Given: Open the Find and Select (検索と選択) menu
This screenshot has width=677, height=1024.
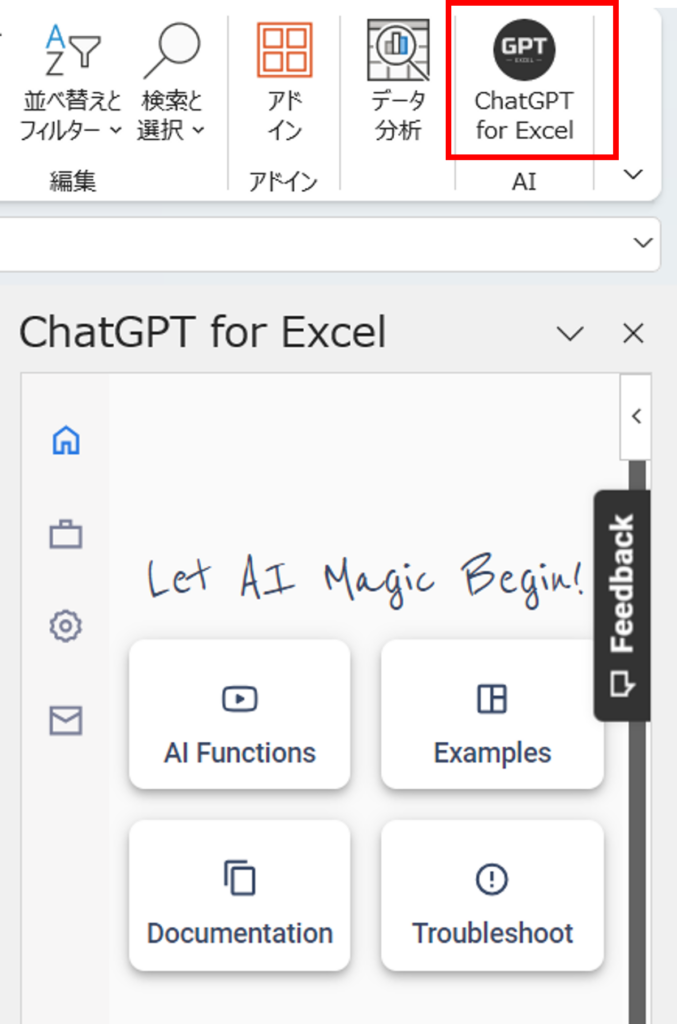Looking at the screenshot, I should pos(171,84).
